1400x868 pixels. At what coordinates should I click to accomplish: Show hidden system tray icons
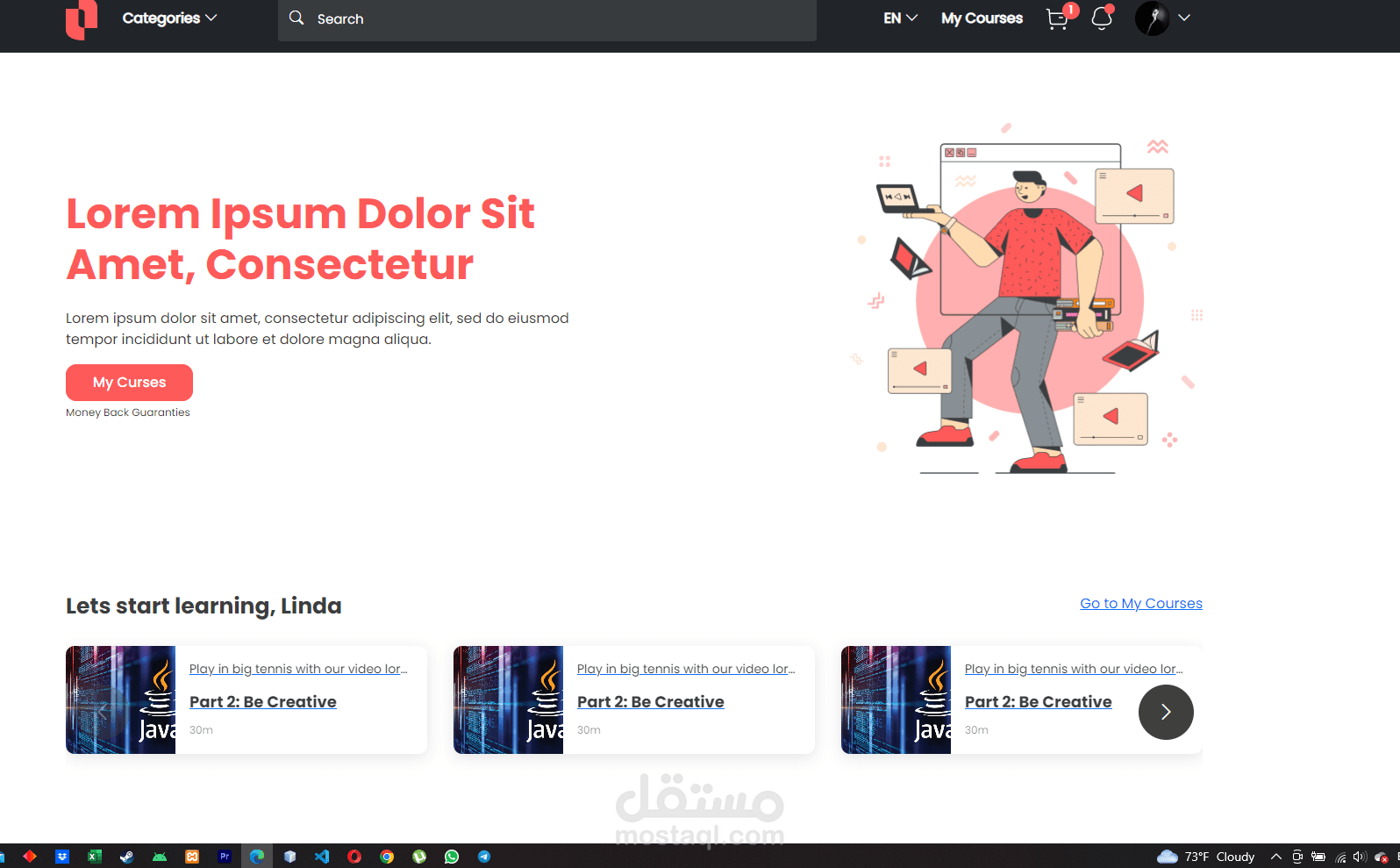pos(1276,857)
